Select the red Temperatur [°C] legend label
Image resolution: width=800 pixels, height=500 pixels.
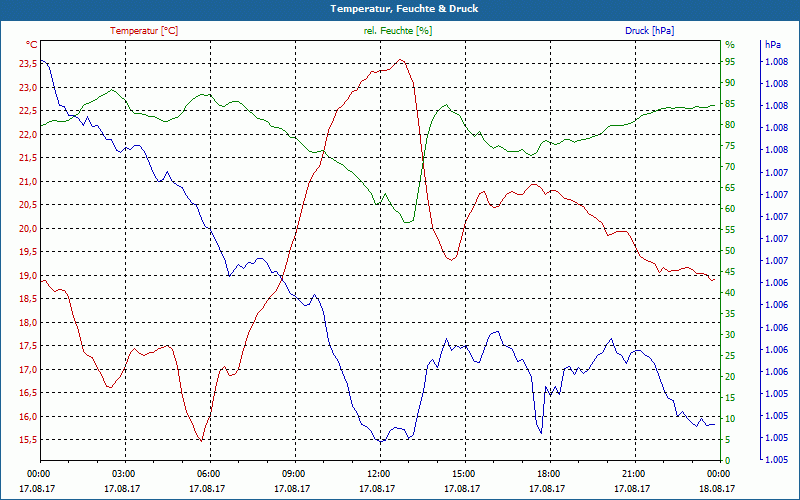tap(144, 31)
